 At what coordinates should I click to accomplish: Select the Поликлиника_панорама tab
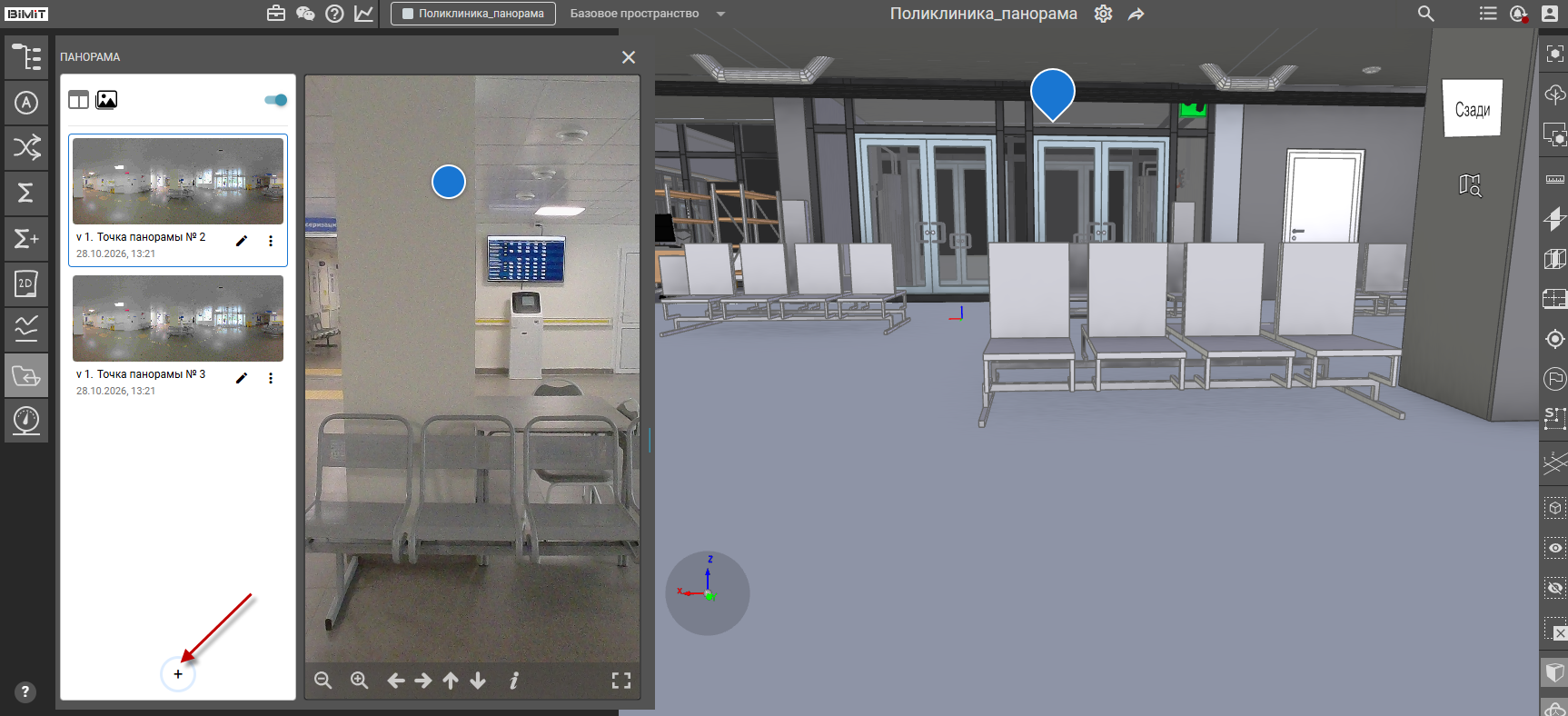[473, 14]
